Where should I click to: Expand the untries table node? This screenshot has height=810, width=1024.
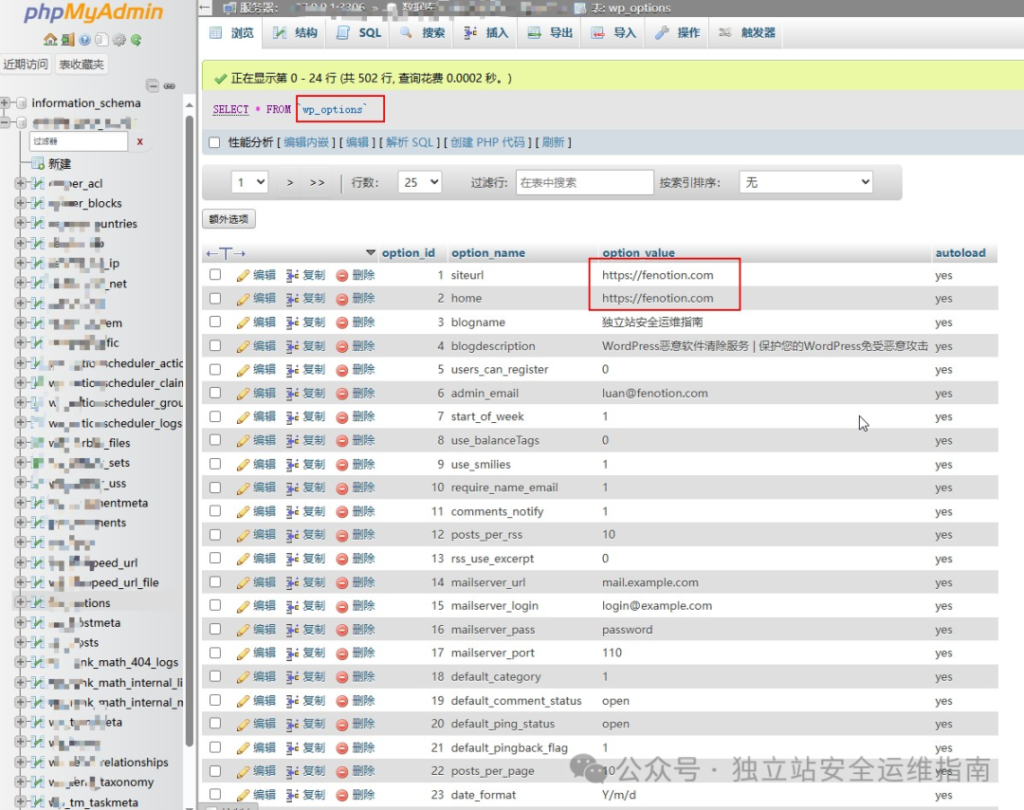(x=20, y=223)
